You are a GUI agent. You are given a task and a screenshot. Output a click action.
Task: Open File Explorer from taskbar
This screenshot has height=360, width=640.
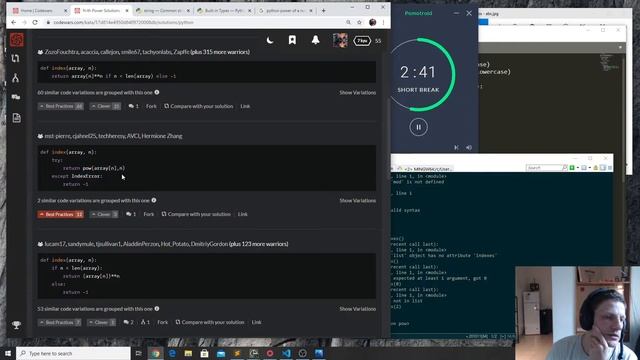[x=188, y=353]
